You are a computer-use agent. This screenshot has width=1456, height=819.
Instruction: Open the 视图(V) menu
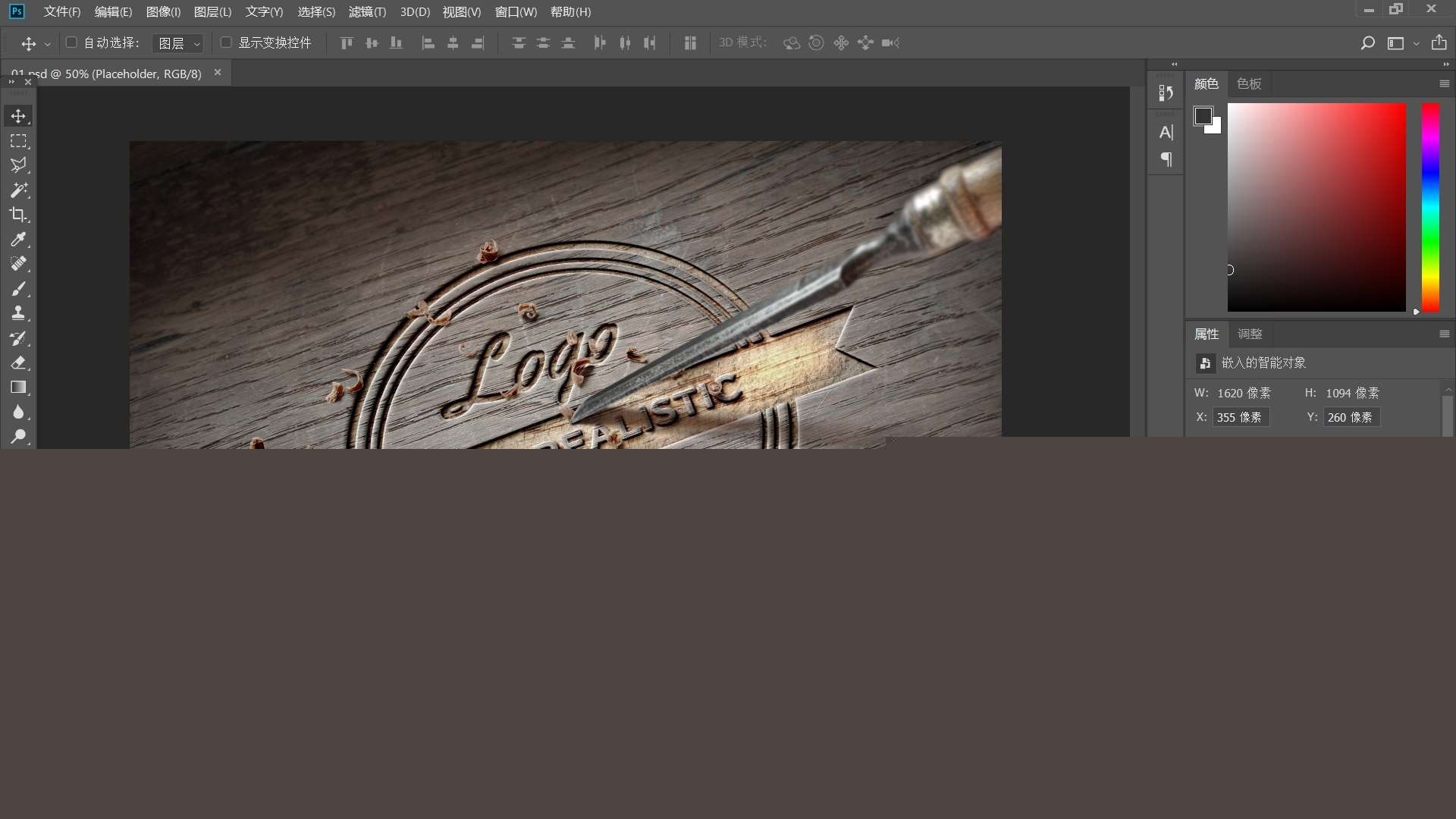tap(462, 12)
